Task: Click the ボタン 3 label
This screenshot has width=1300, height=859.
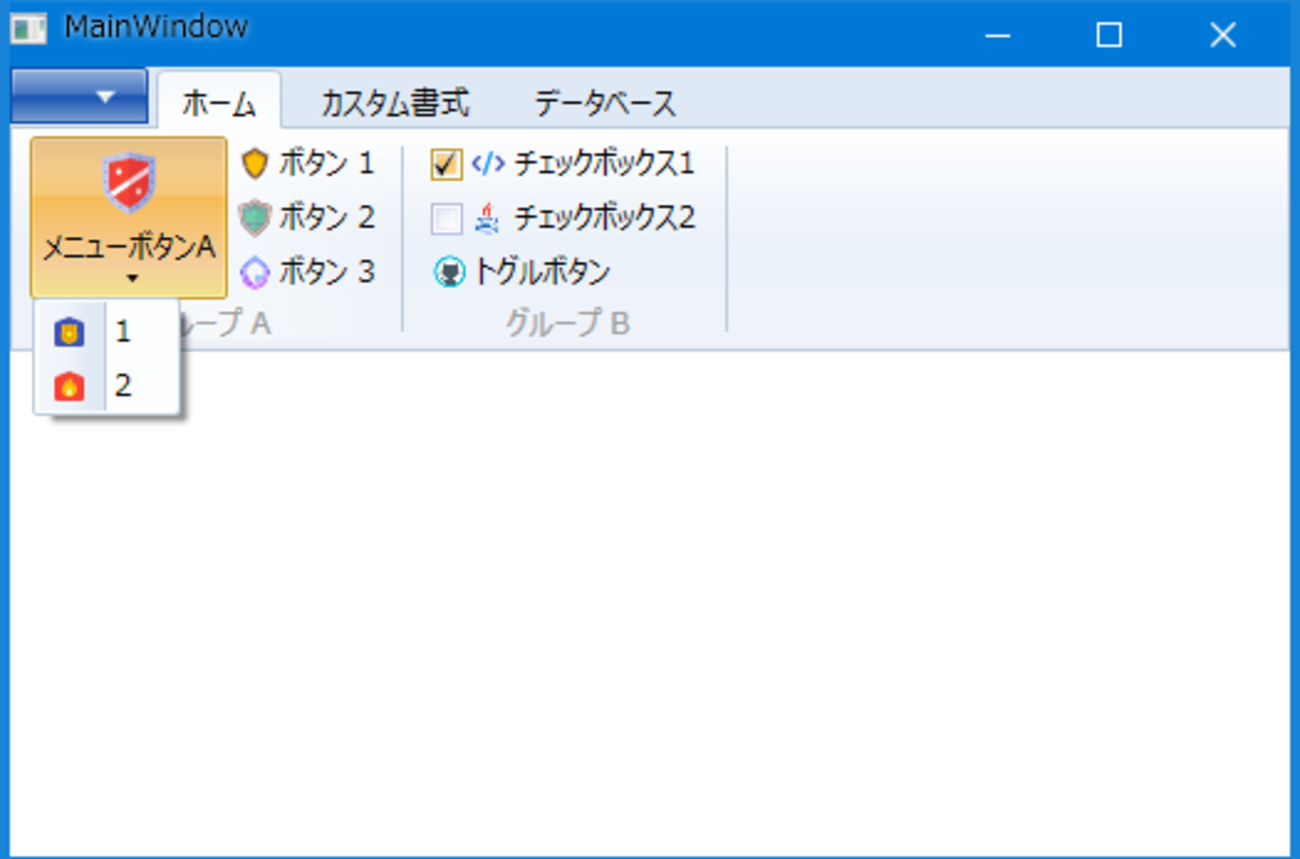Action: tap(327, 271)
